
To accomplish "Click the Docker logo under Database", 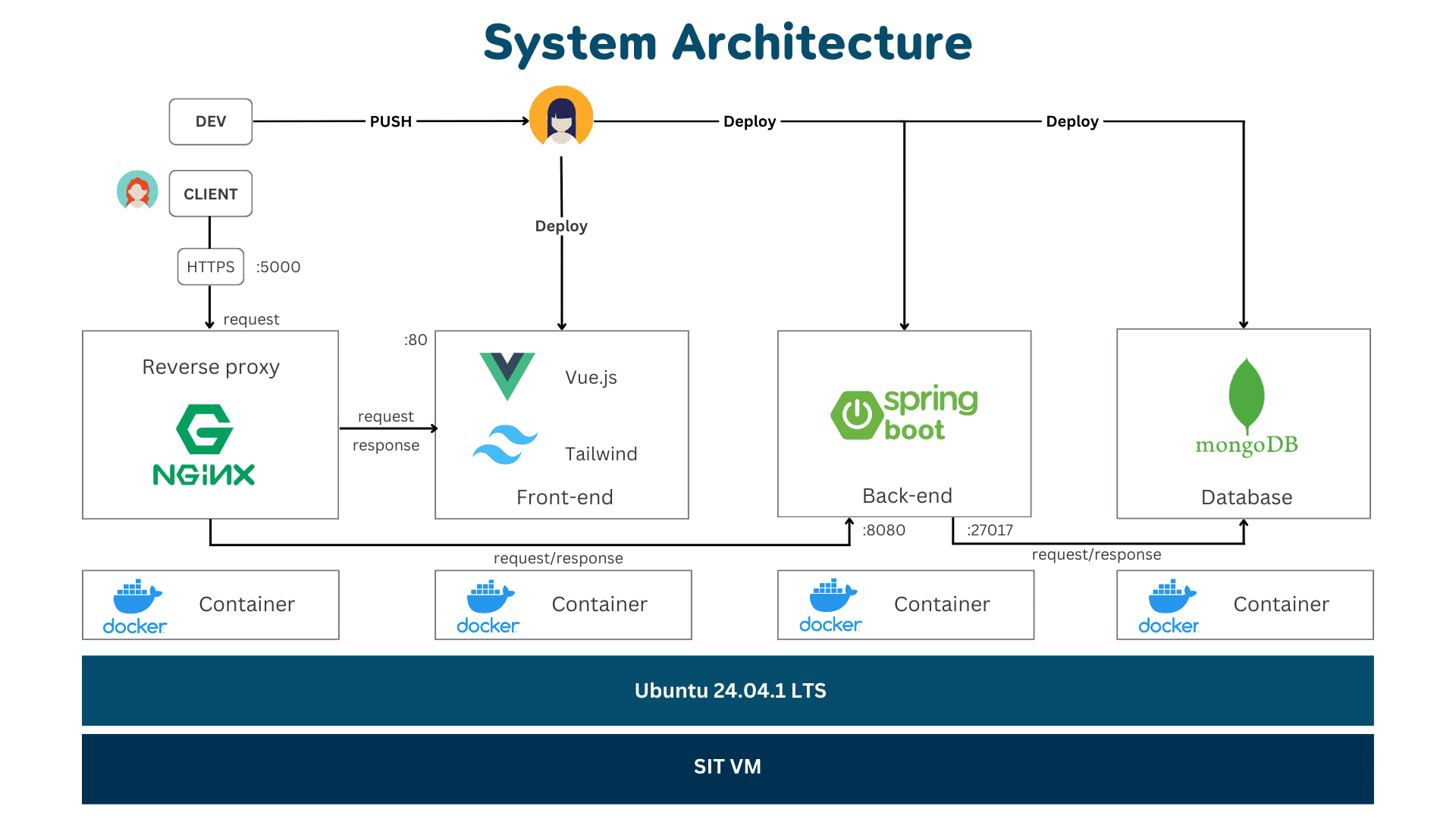I will (x=1169, y=606).
